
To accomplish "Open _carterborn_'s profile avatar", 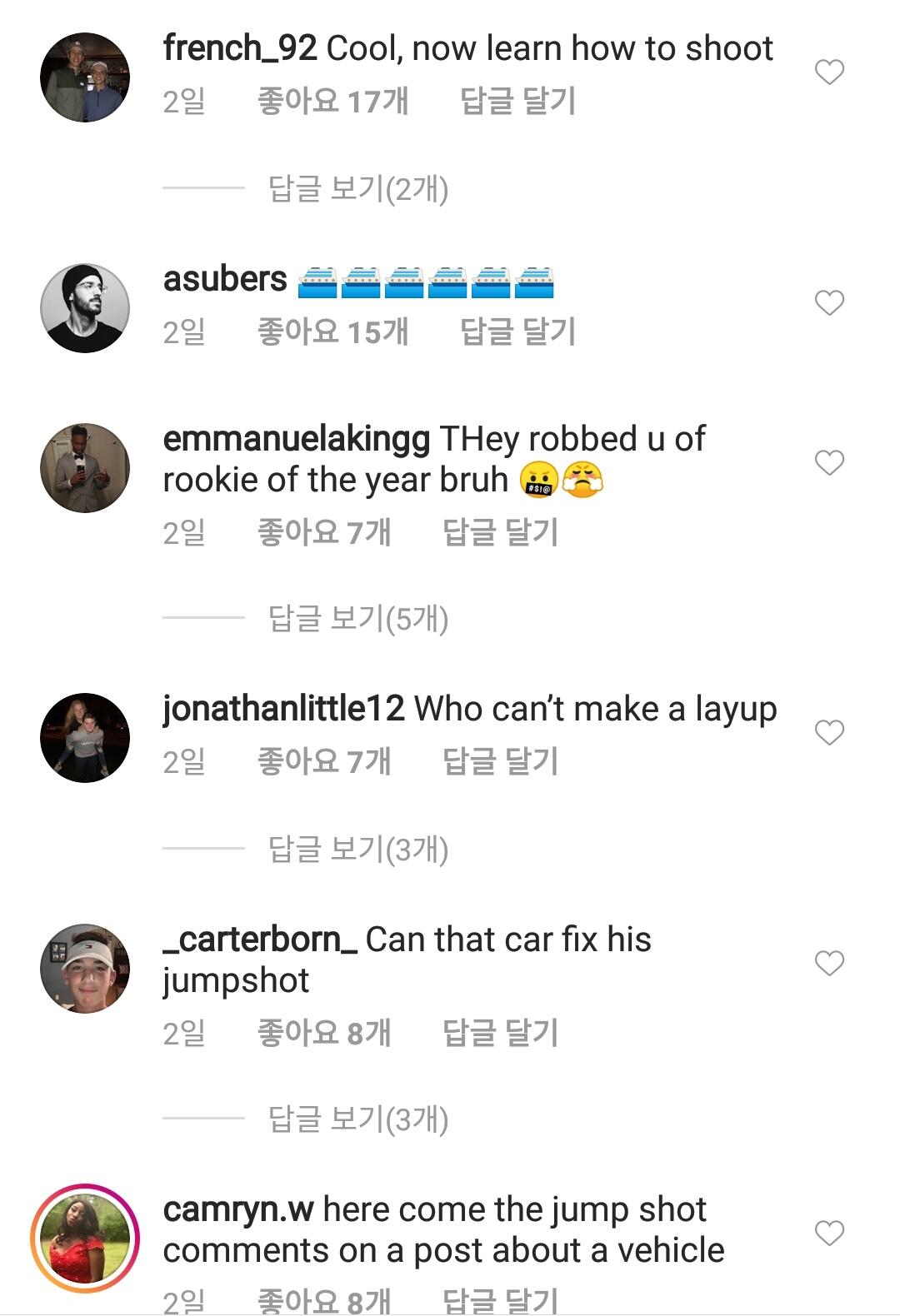I will click(85, 969).
